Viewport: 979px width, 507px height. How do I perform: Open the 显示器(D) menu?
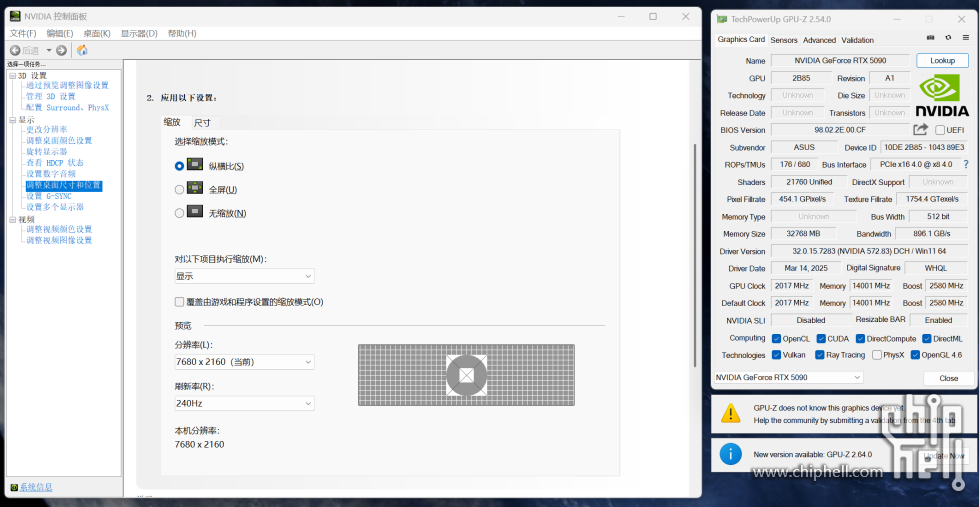pyautogui.click(x=139, y=33)
